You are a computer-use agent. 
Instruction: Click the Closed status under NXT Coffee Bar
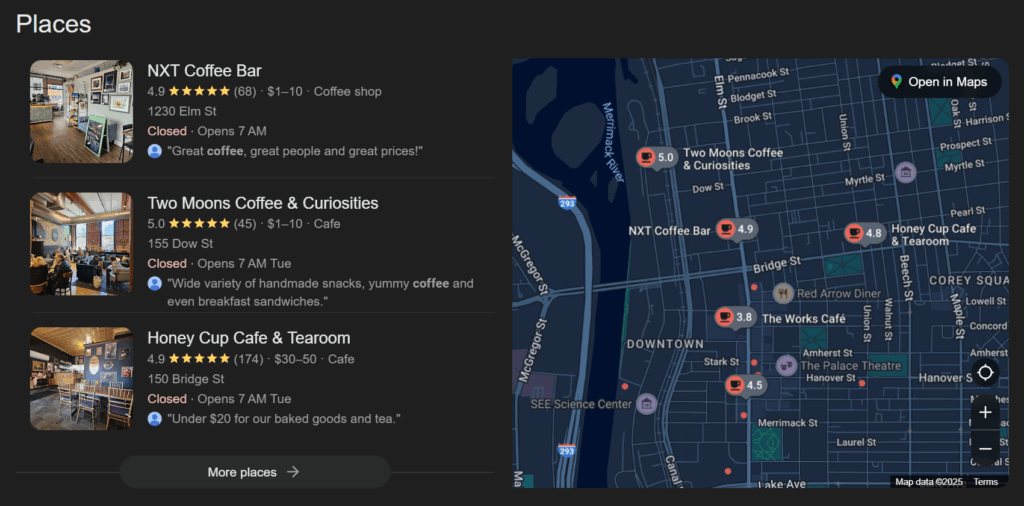point(167,131)
